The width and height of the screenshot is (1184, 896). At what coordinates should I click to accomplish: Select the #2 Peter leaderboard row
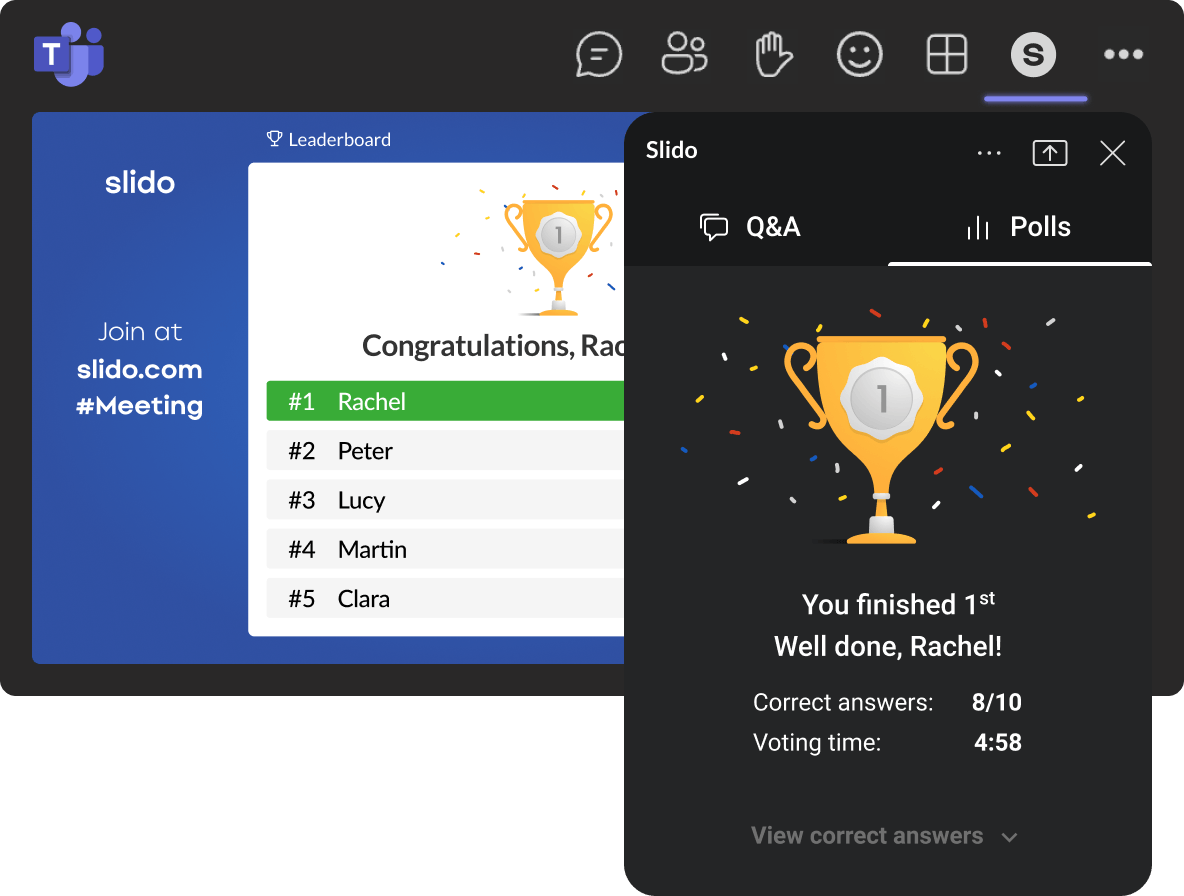pos(446,451)
